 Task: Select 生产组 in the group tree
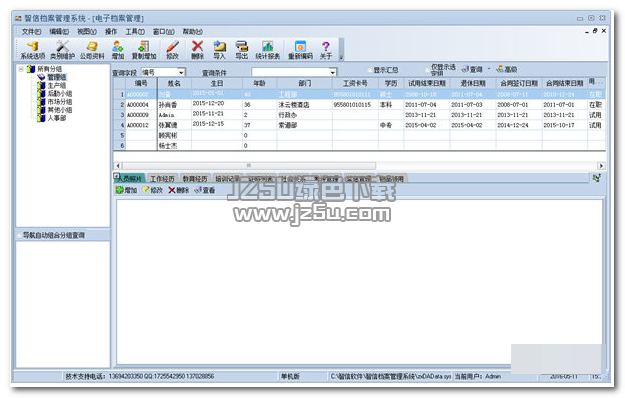[x=57, y=85]
